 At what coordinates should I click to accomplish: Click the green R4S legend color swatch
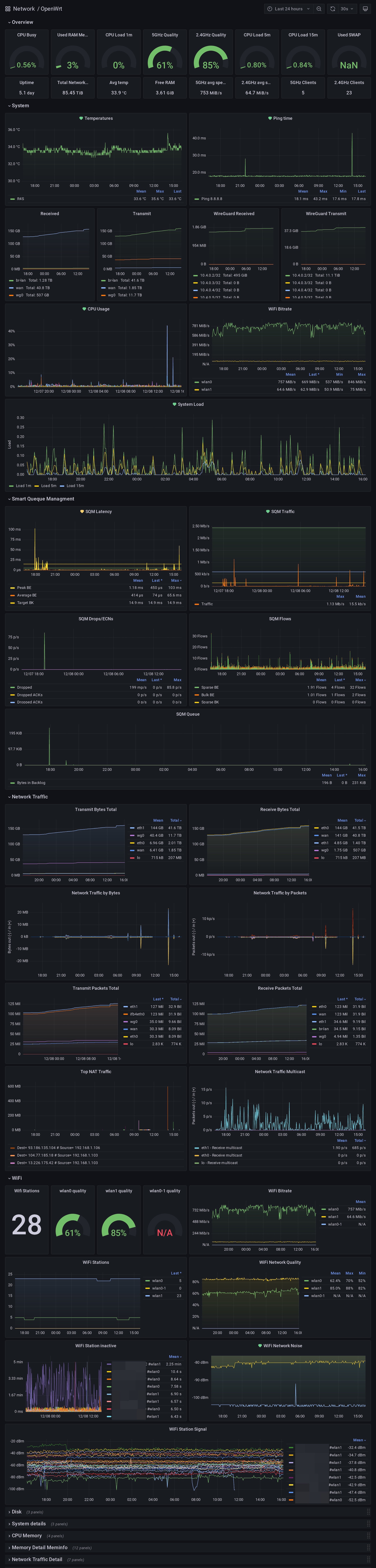(x=12, y=199)
